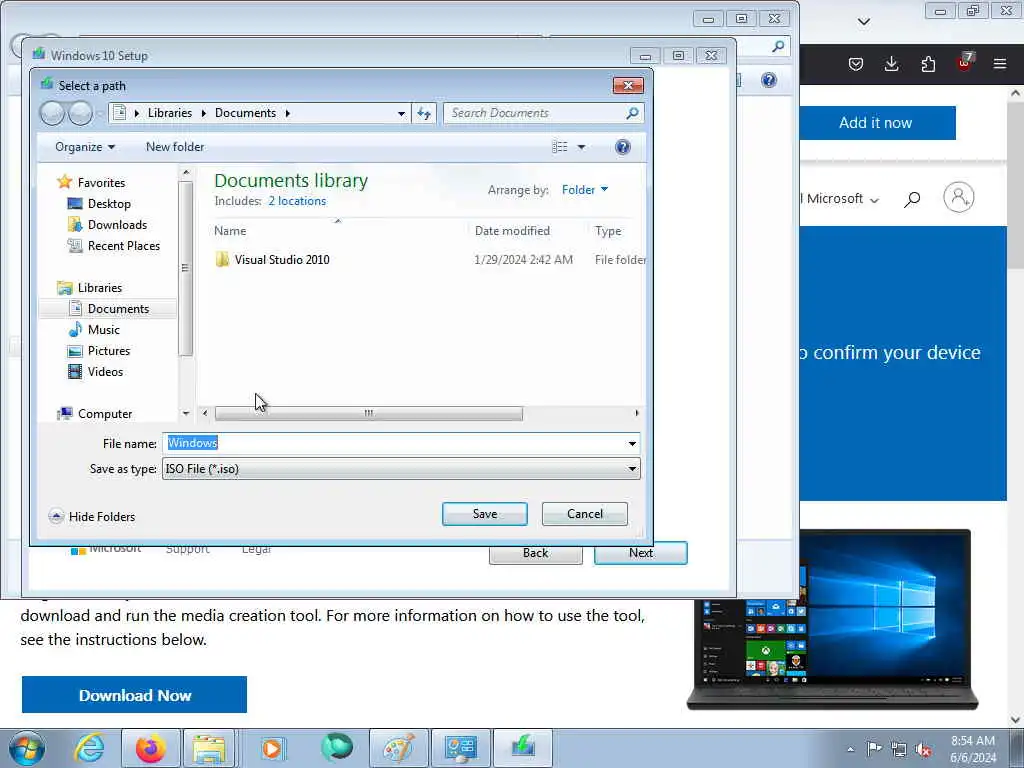Launch Internet Explorer from the taskbar

(x=88, y=748)
